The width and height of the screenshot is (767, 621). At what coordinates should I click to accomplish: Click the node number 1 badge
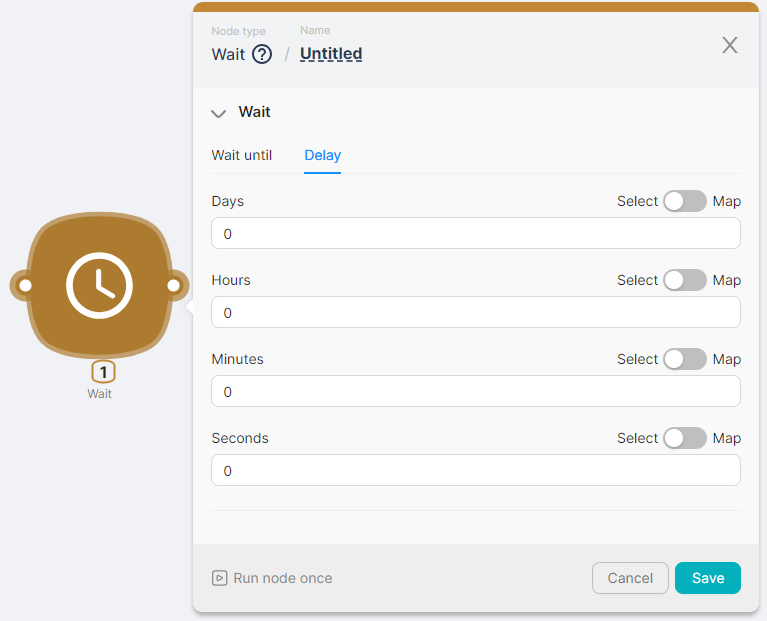(103, 372)
